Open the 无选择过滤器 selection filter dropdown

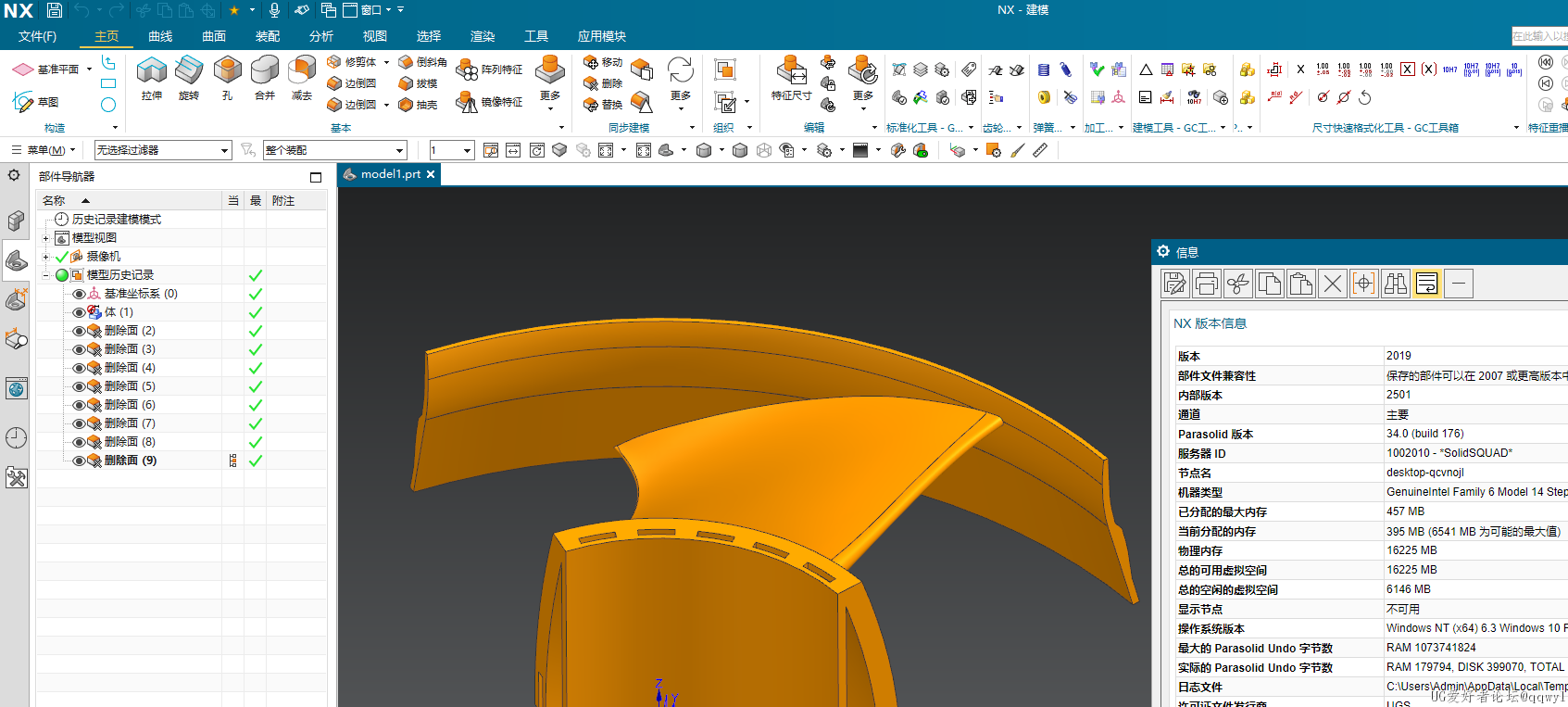162,150
